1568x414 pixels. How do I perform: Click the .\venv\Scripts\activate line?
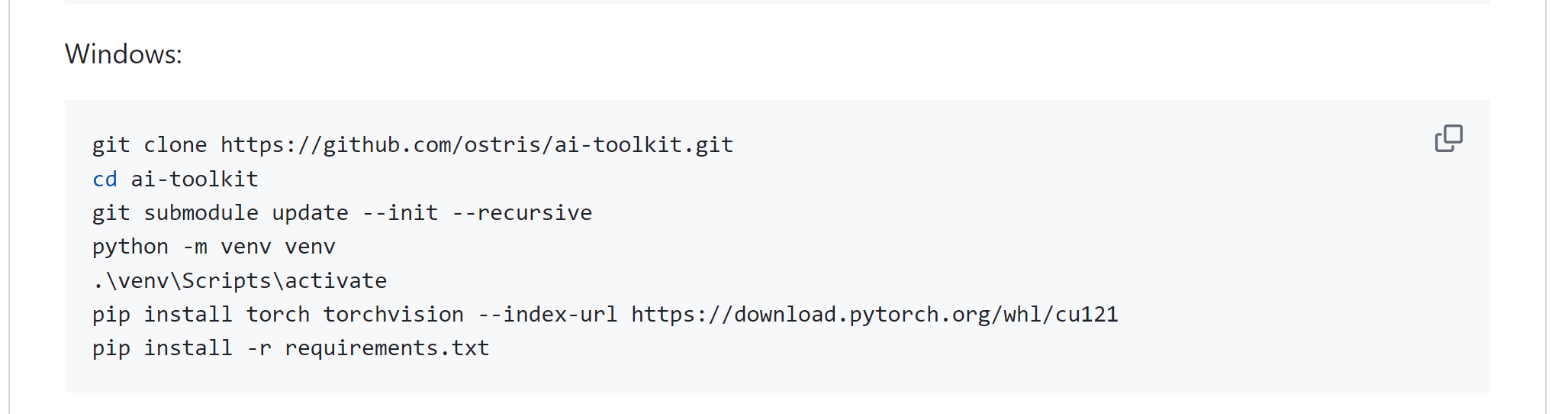240,281
